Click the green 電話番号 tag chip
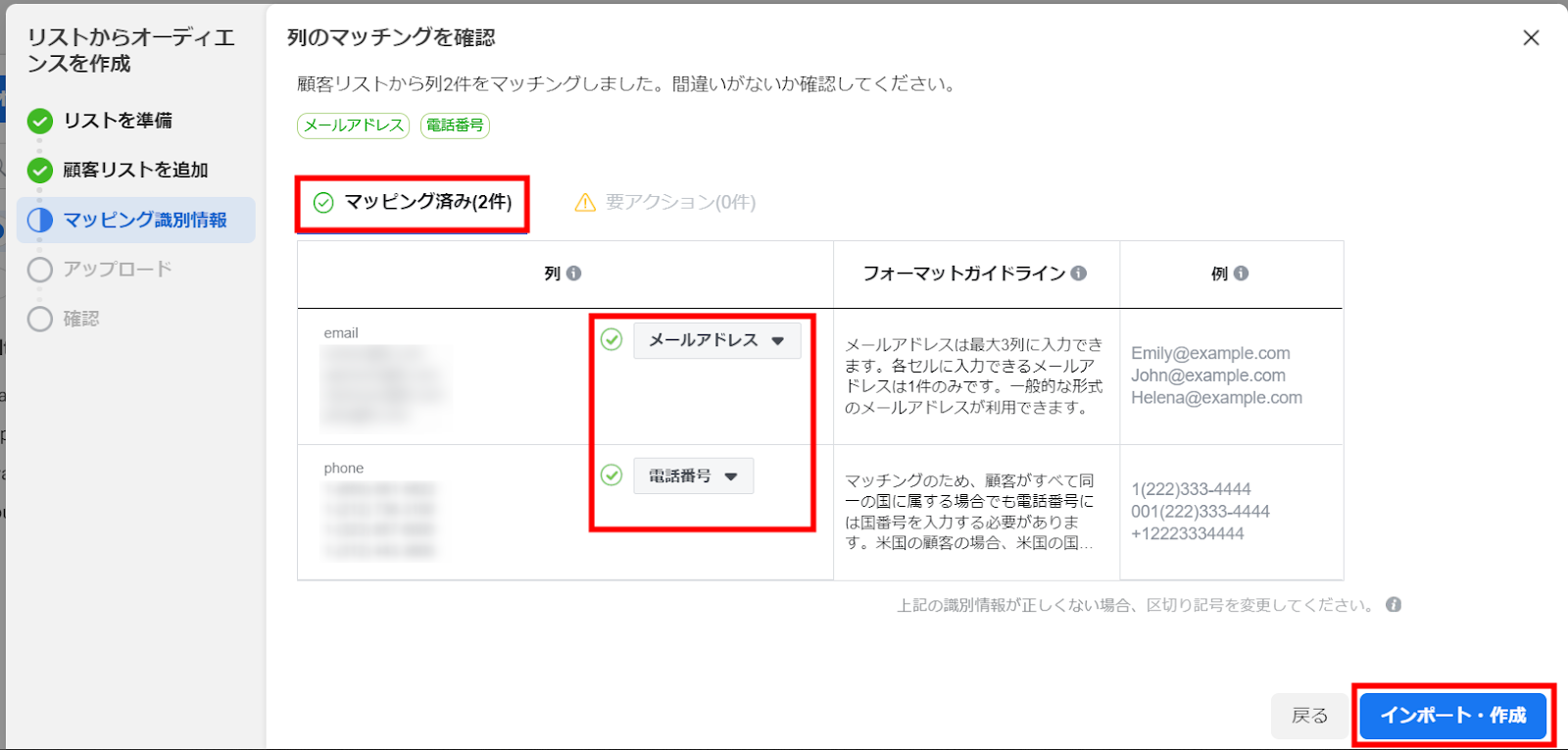The width and height of the screenshot is (1568, 750). (x=455, y=125)
